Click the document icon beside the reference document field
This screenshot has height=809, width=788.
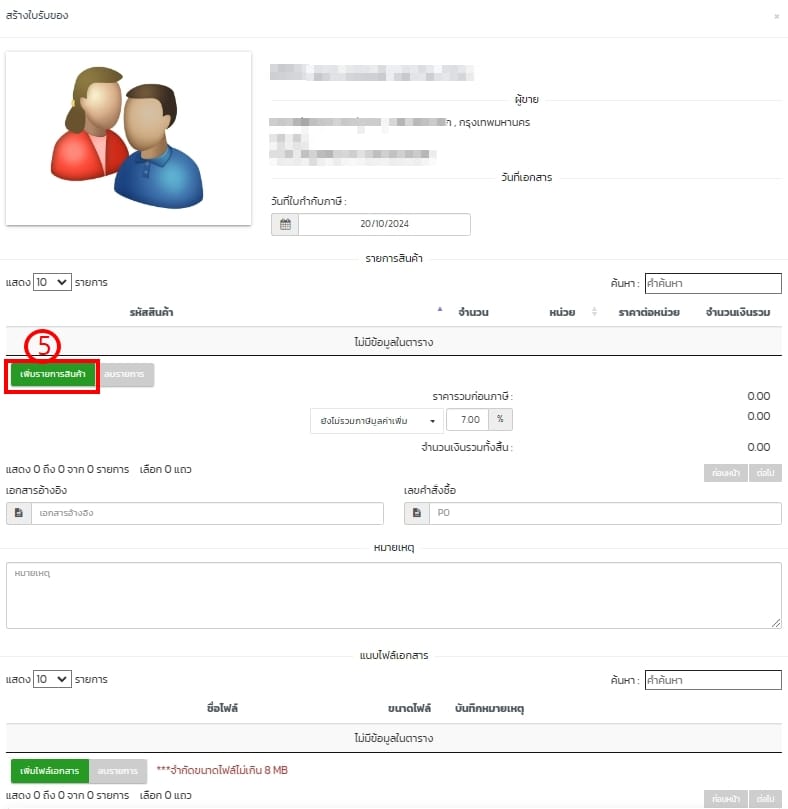[x=19, y=513]
